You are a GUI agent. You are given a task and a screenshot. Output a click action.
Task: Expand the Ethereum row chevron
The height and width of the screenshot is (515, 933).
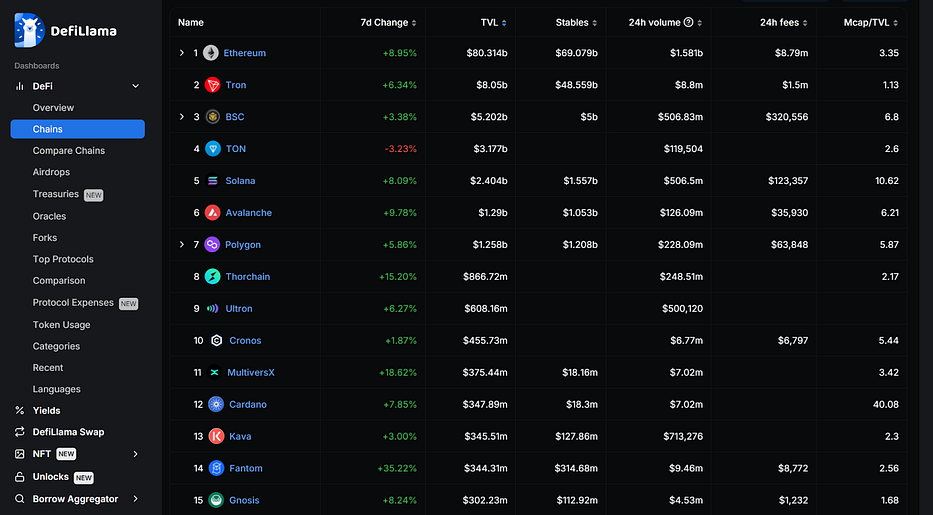point(182,53)
